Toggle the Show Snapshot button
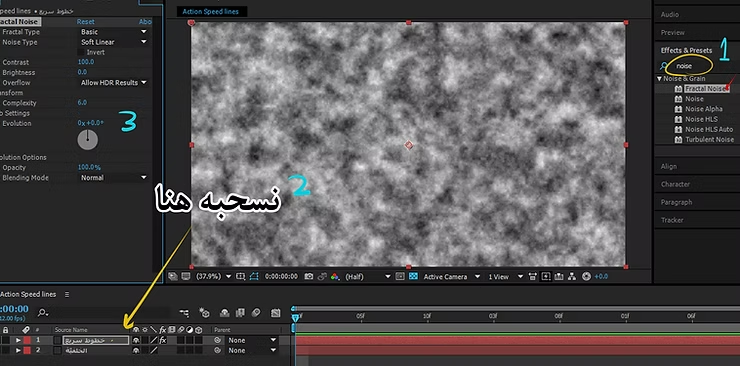This screenshot has height=366, width=740. click(322, 276)
